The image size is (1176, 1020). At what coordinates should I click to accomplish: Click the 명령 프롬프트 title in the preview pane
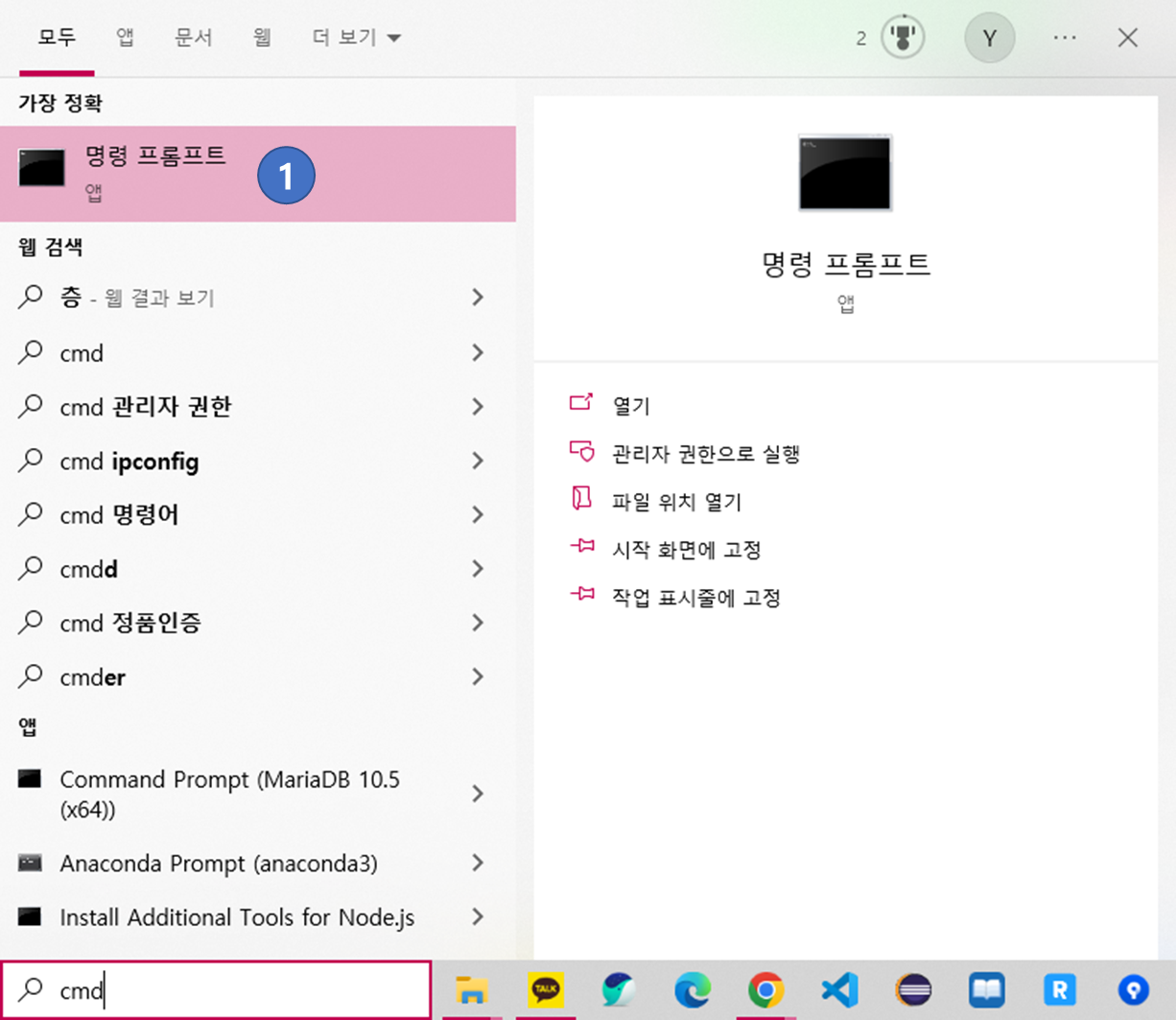pos(845,263)
